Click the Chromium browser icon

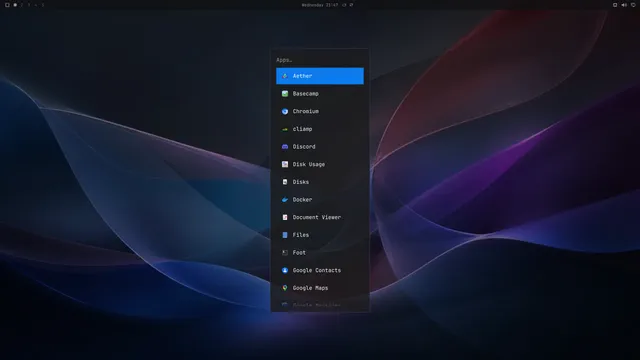click(285, 111)
